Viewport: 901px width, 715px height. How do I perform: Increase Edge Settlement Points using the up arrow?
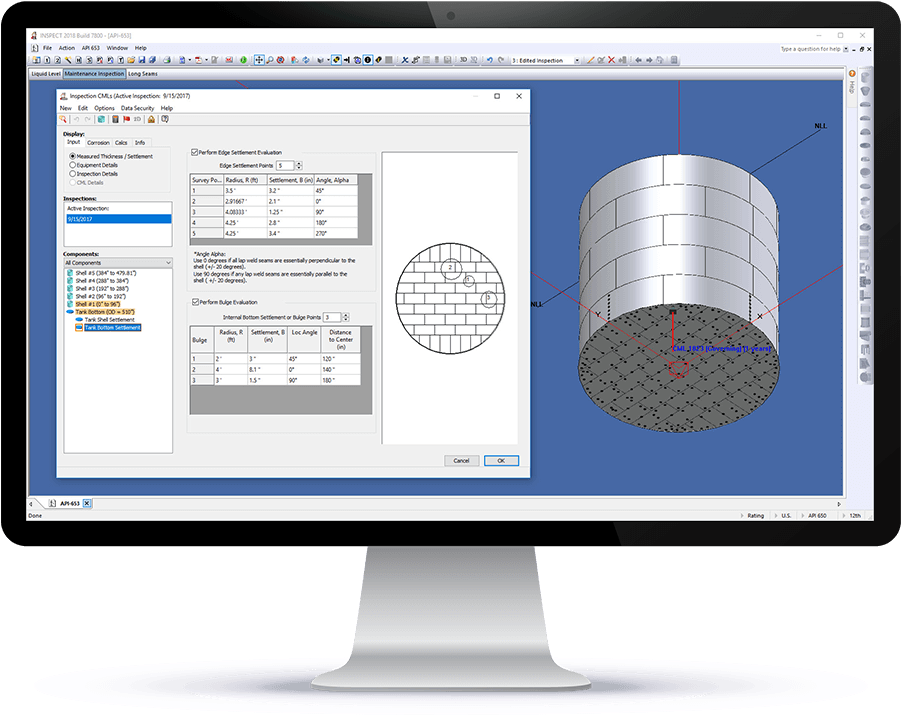[x=299, y=161]
